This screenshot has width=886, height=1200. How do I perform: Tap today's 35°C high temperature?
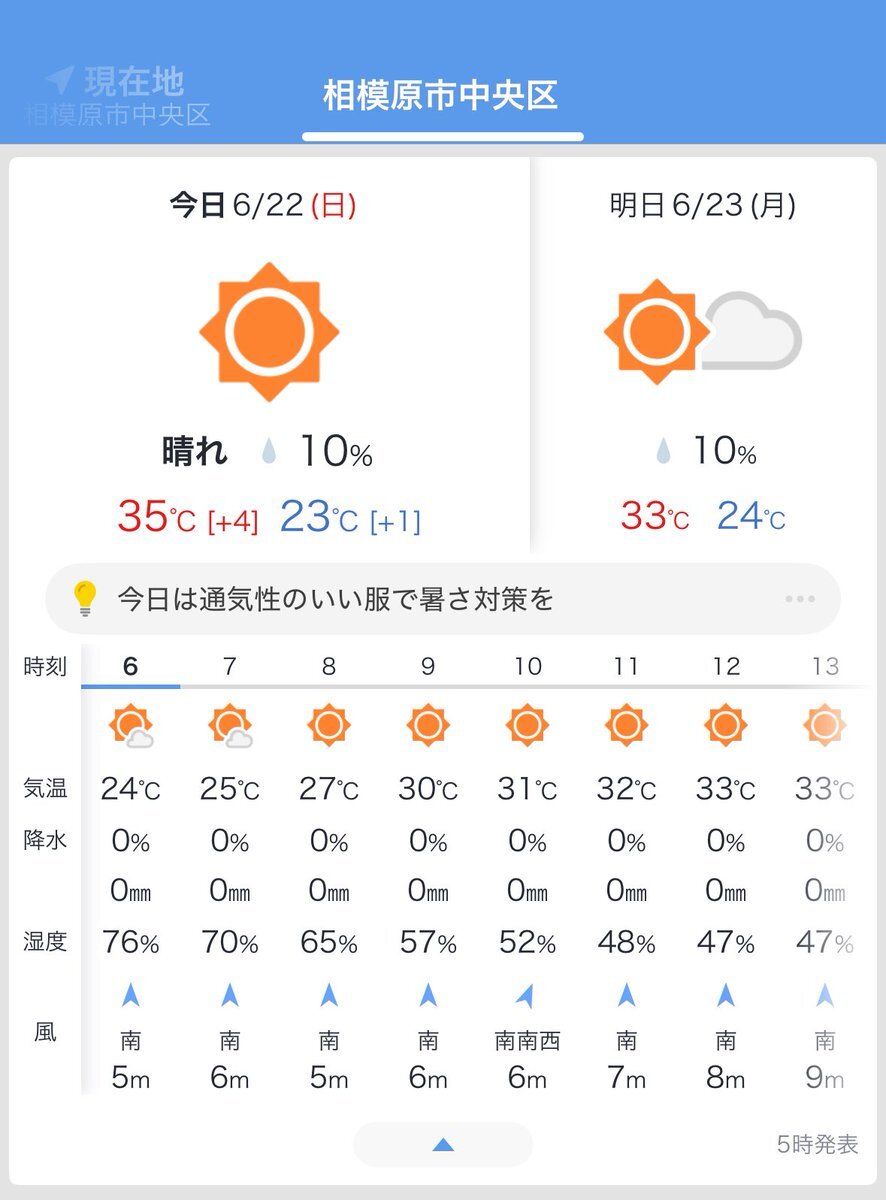[156, 517]
